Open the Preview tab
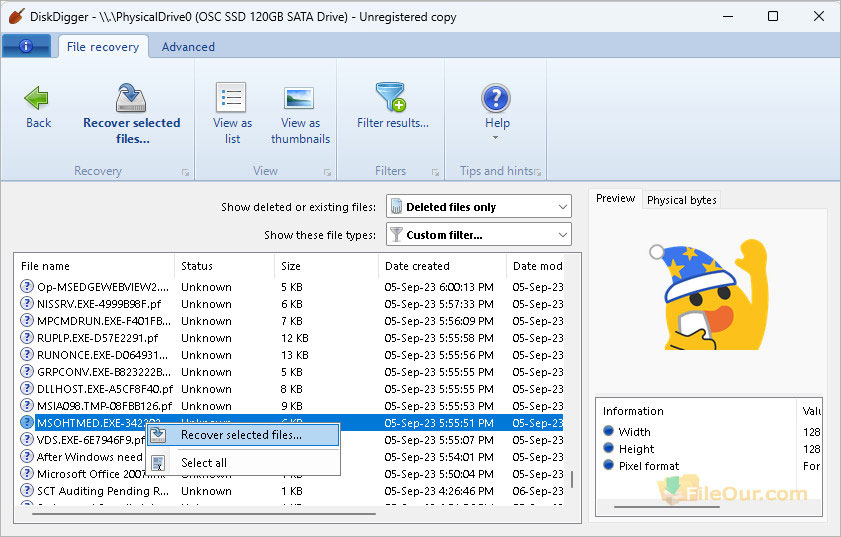Screen dimensions: 841x537 tap(615, 198)
